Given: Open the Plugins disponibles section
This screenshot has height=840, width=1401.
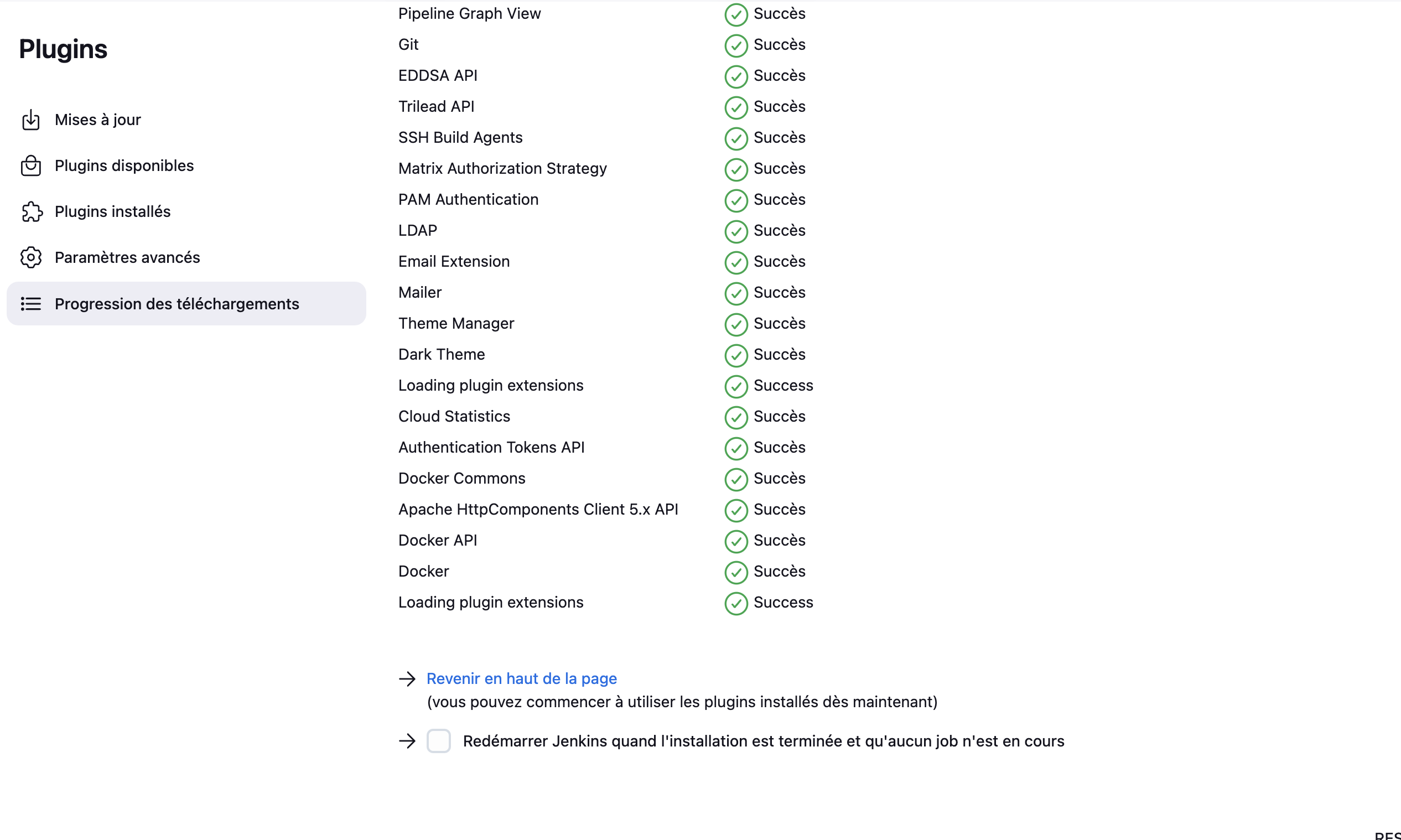Looking at the screenshot, I should click(124, 166).
